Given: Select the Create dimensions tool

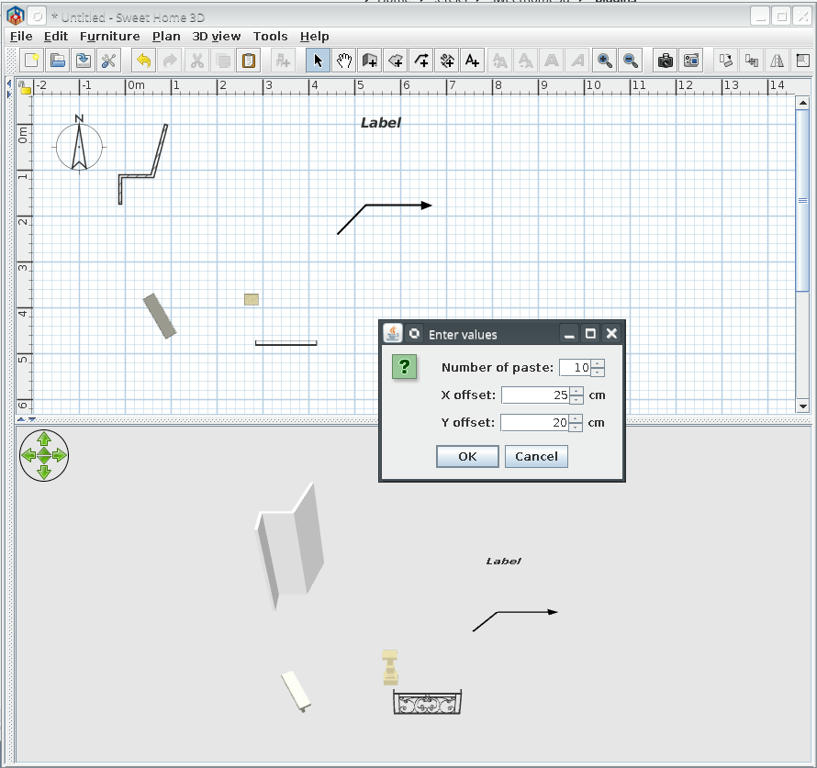Looking at the screenshot, I should [x=447, y=60].
